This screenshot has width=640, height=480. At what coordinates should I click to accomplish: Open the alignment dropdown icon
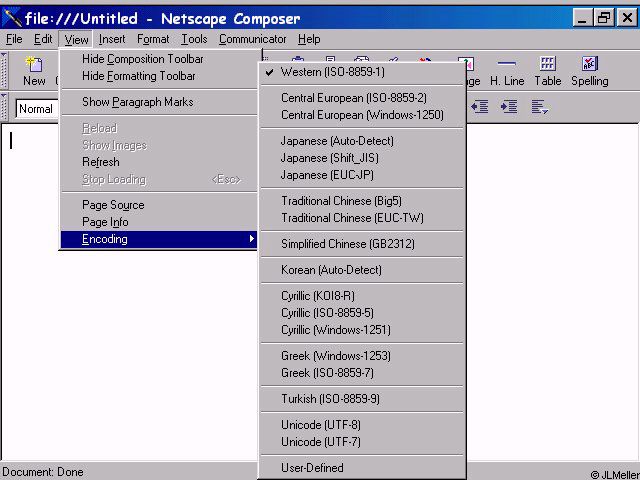540,107
